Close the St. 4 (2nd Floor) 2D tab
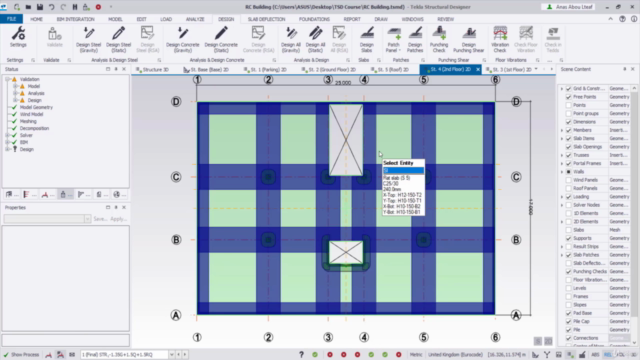The height and width of the screenshot is (360, 640). [x=478, y=69]
